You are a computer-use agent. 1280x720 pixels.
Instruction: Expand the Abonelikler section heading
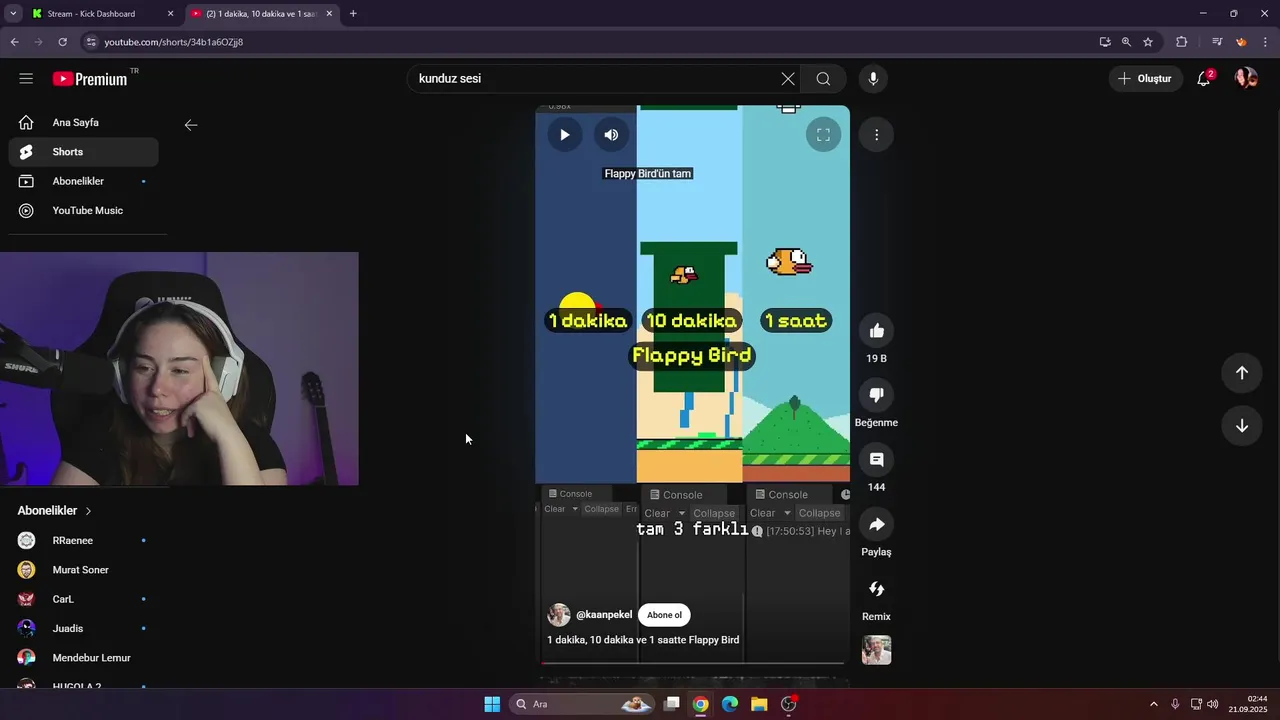(55, 511)
